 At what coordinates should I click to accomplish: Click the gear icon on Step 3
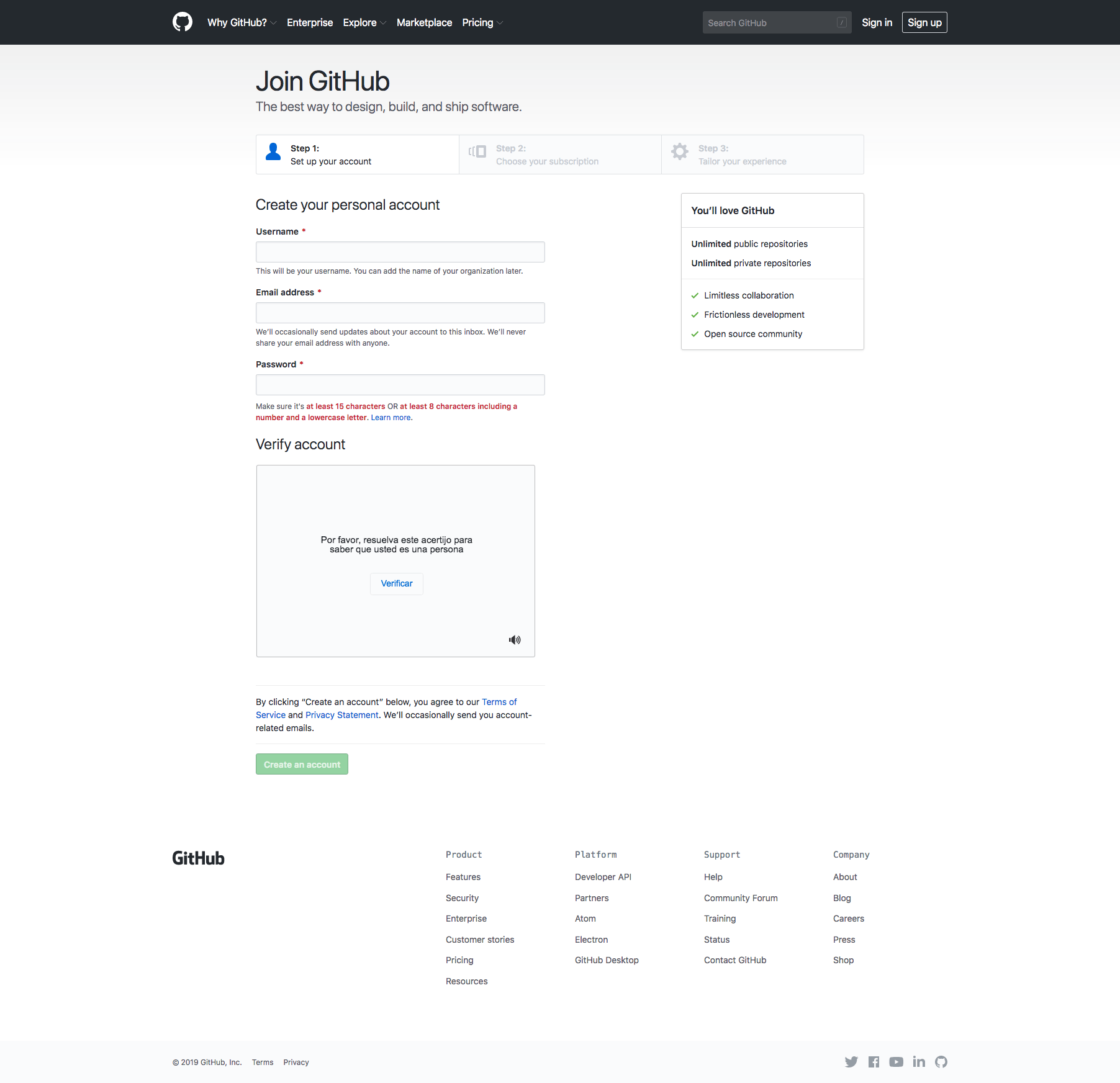(x=680, y=152)
